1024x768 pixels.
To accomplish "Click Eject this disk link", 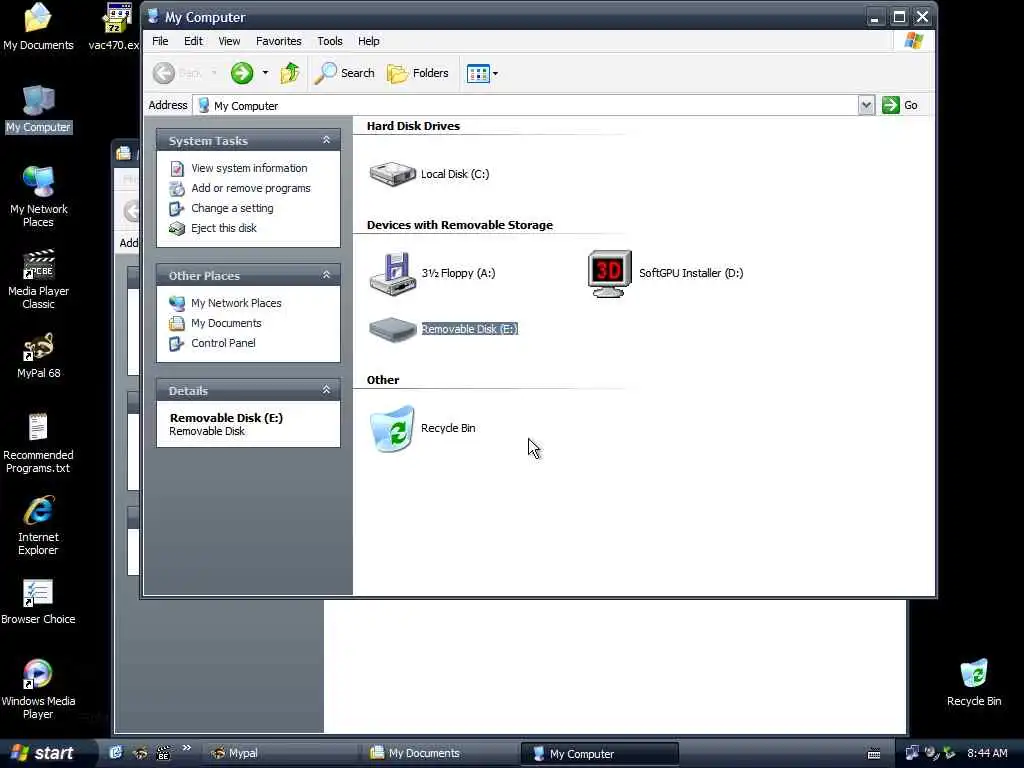I will (x=223, y=228).
